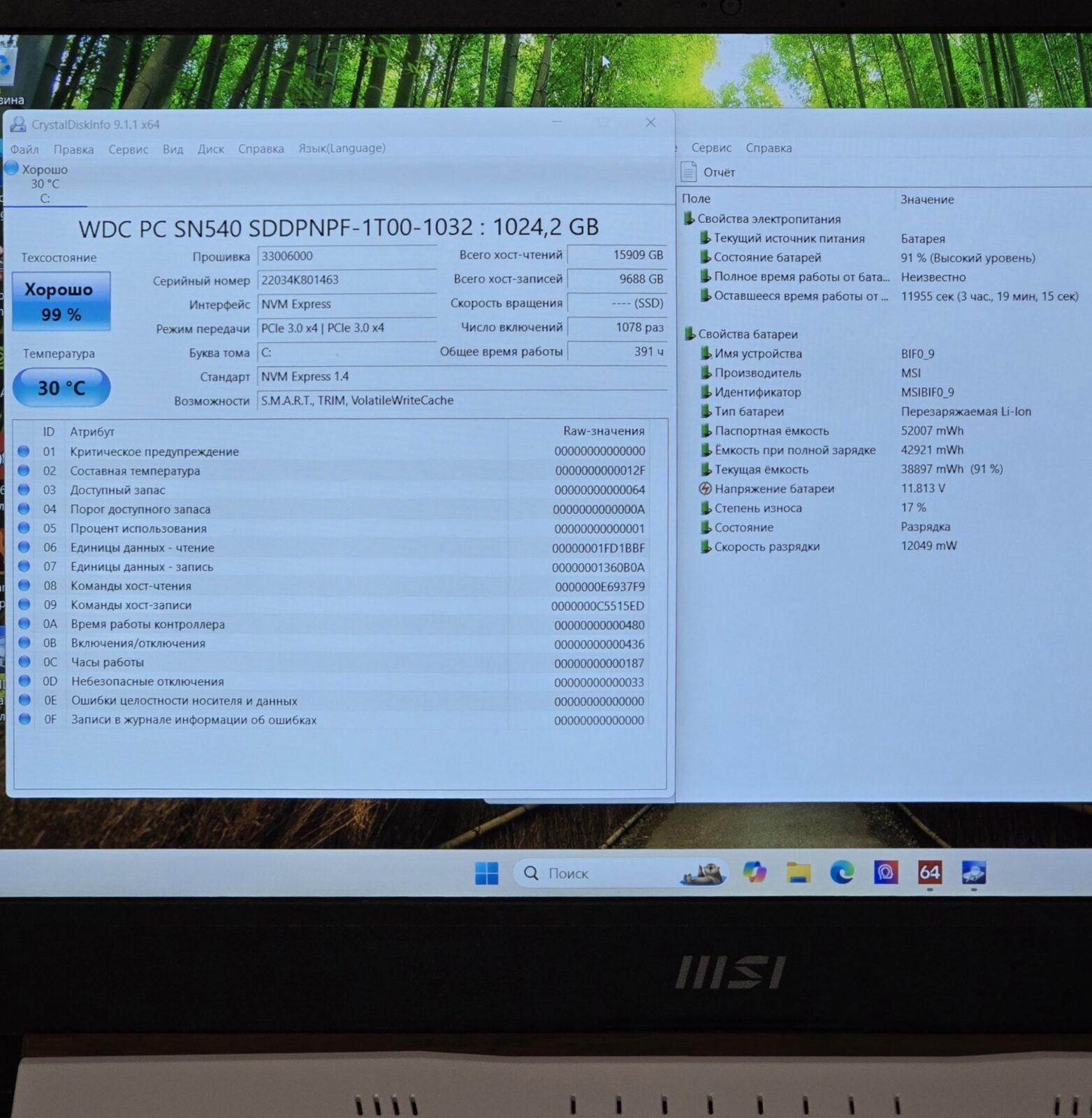Click the Отчёт report button
1092x1118 pixels.
719,173
